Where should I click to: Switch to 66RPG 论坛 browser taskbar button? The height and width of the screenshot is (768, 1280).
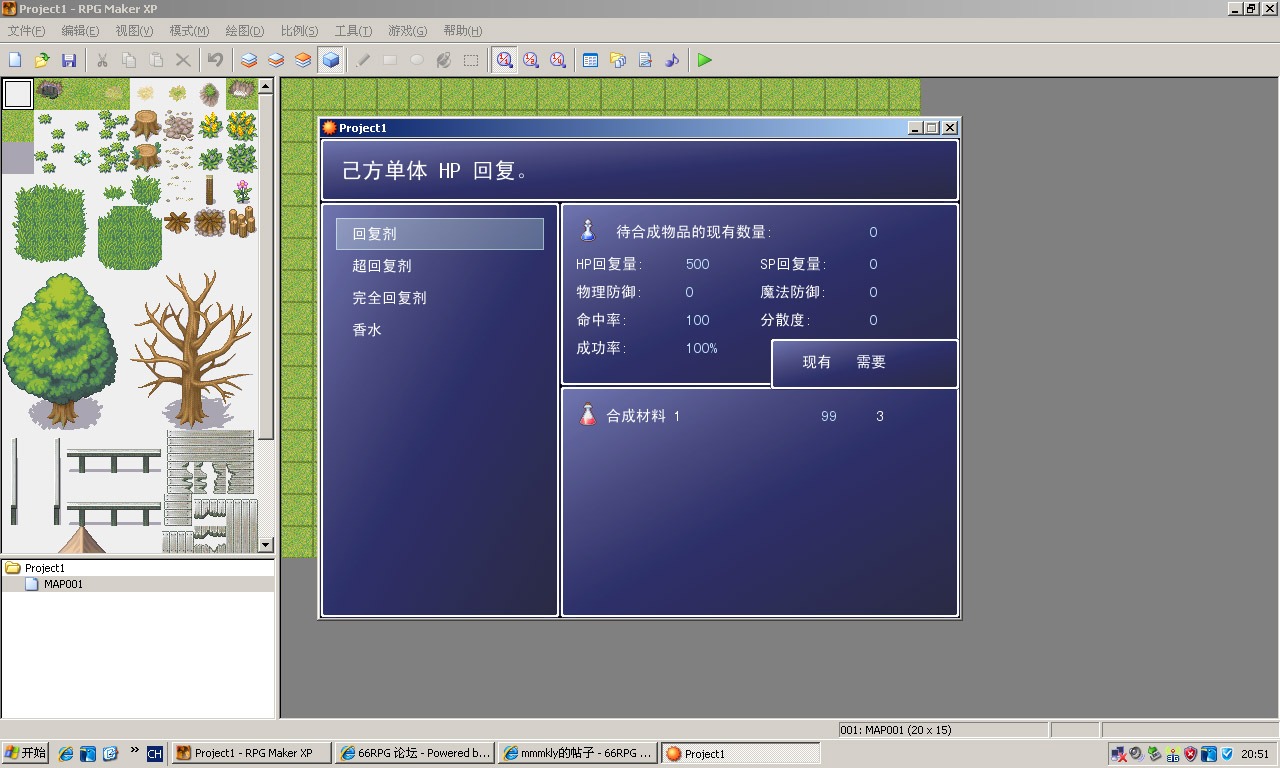415,753
